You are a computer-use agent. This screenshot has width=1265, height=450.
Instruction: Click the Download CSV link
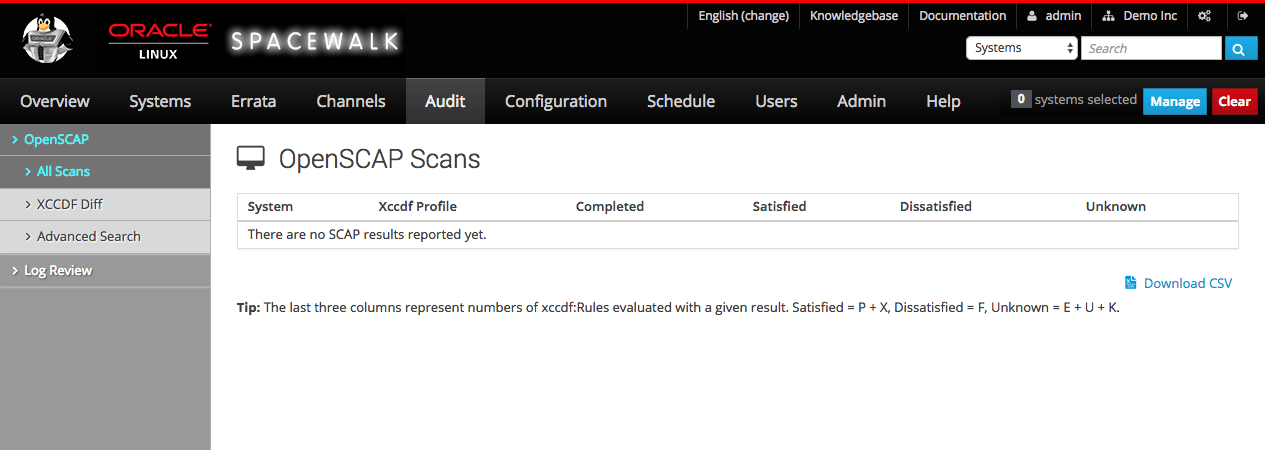pyautogui.click(x=1188, y=283)
